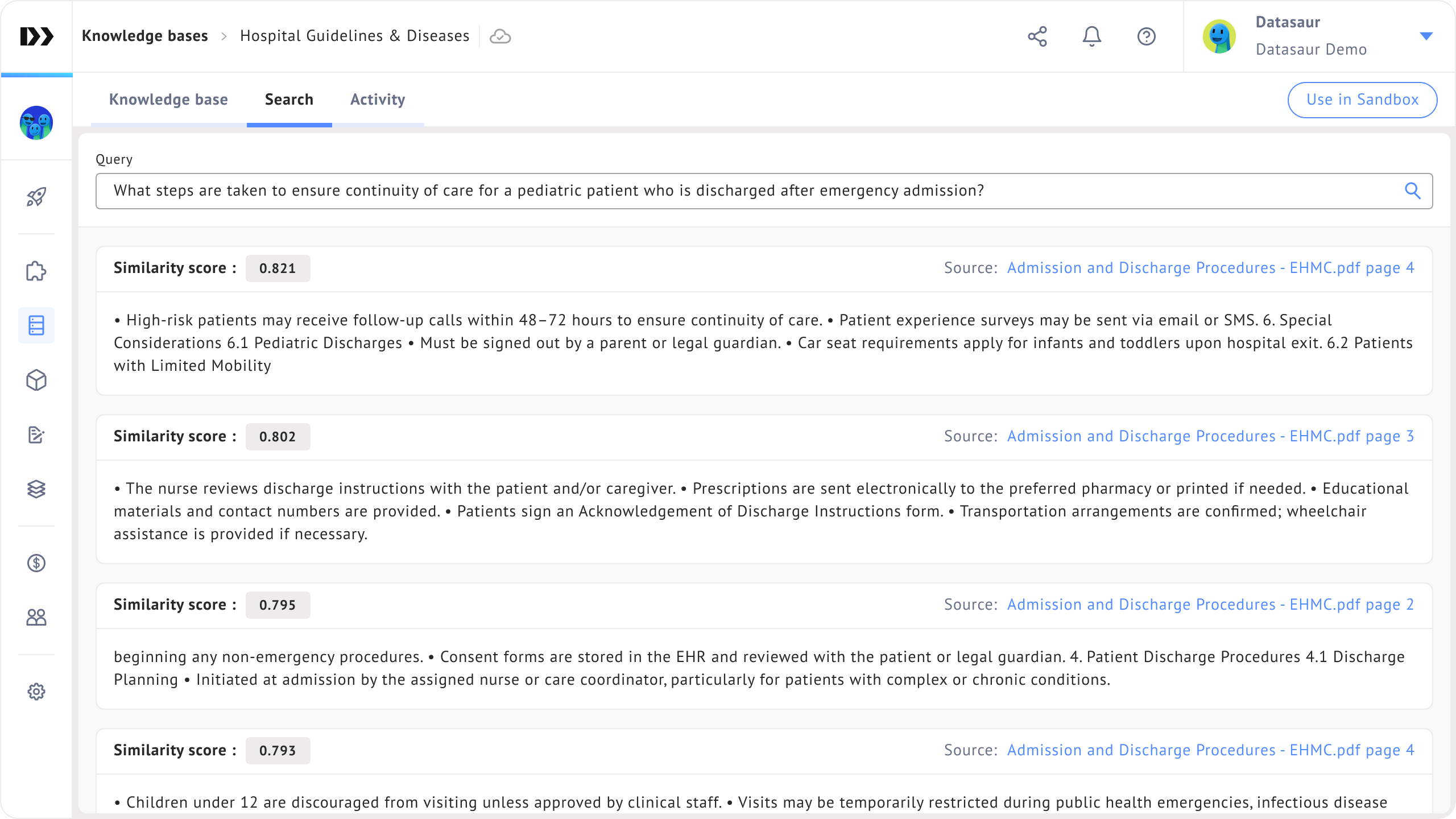Click into the Query text field

click(739, 191)
